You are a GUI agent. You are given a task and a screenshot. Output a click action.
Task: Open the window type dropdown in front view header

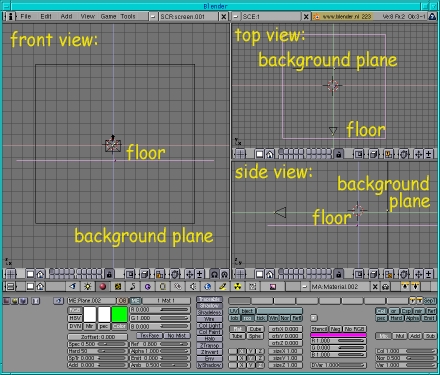[10, 274]
